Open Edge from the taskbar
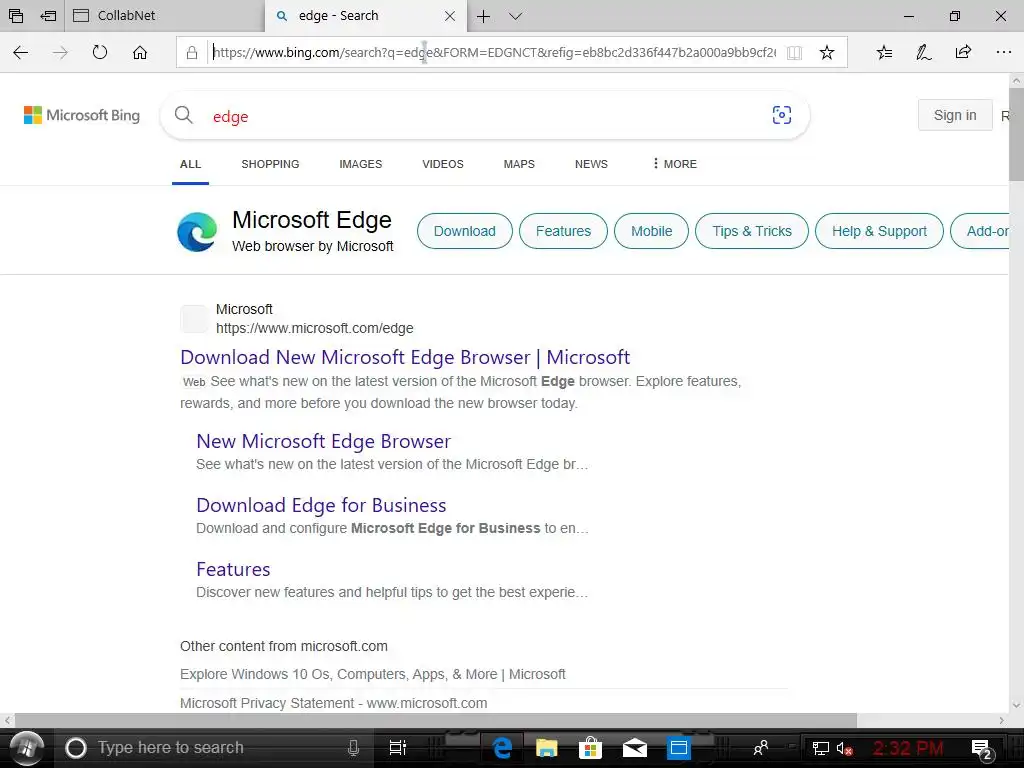The height and width of the screenshot is (768, 1024). point(502,748)
